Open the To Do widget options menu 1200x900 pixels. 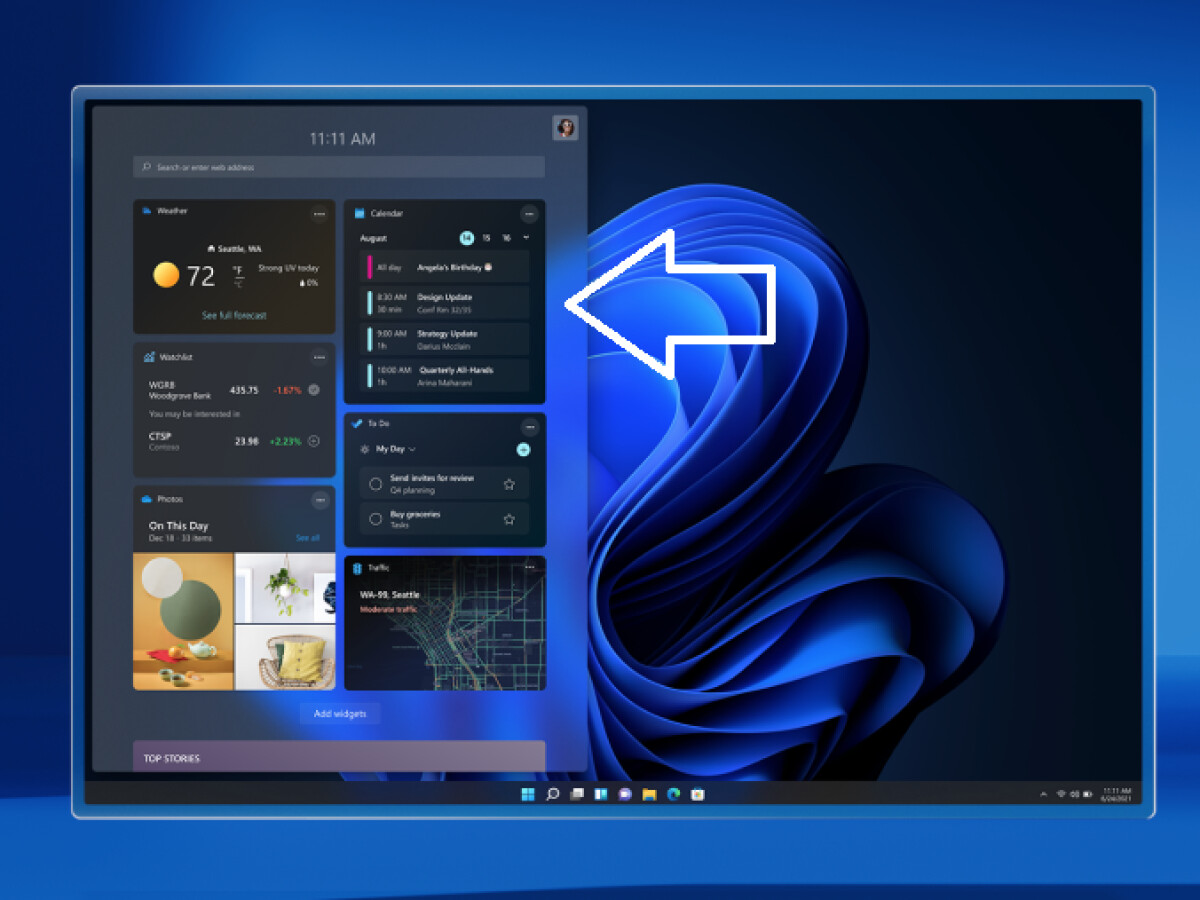click(529, 427)
